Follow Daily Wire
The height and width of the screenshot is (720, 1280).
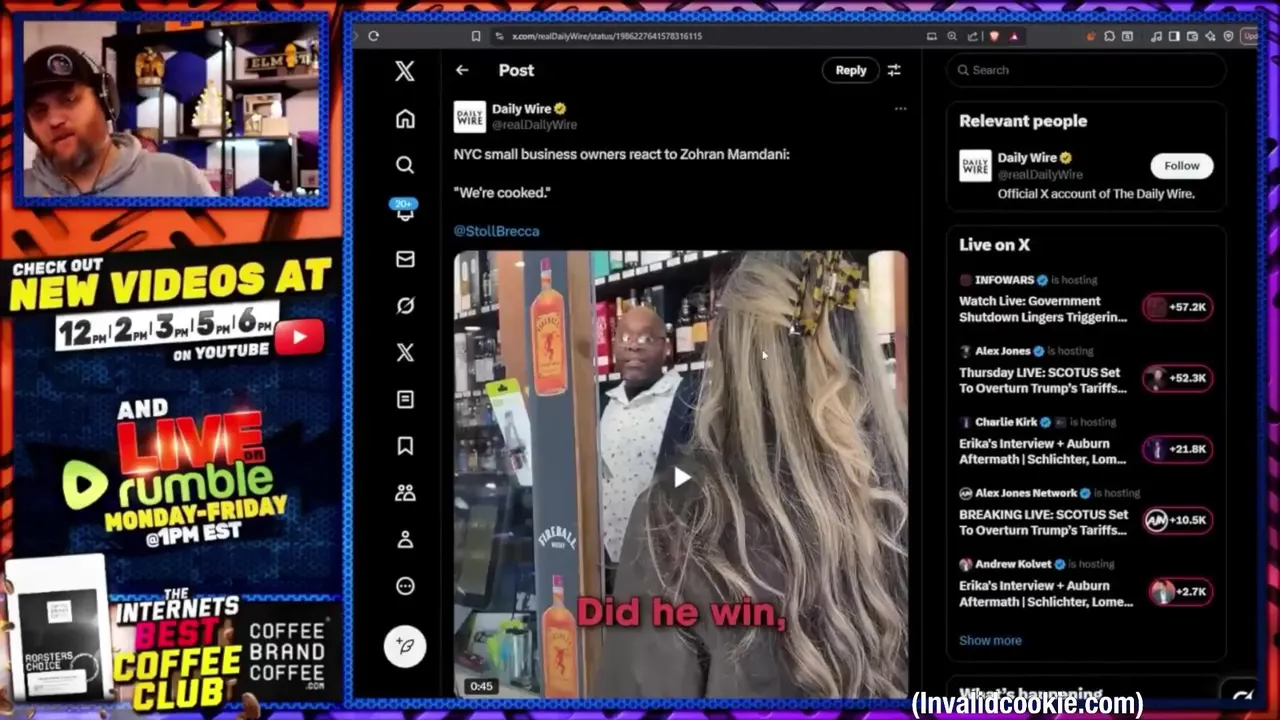(1181, 166)
